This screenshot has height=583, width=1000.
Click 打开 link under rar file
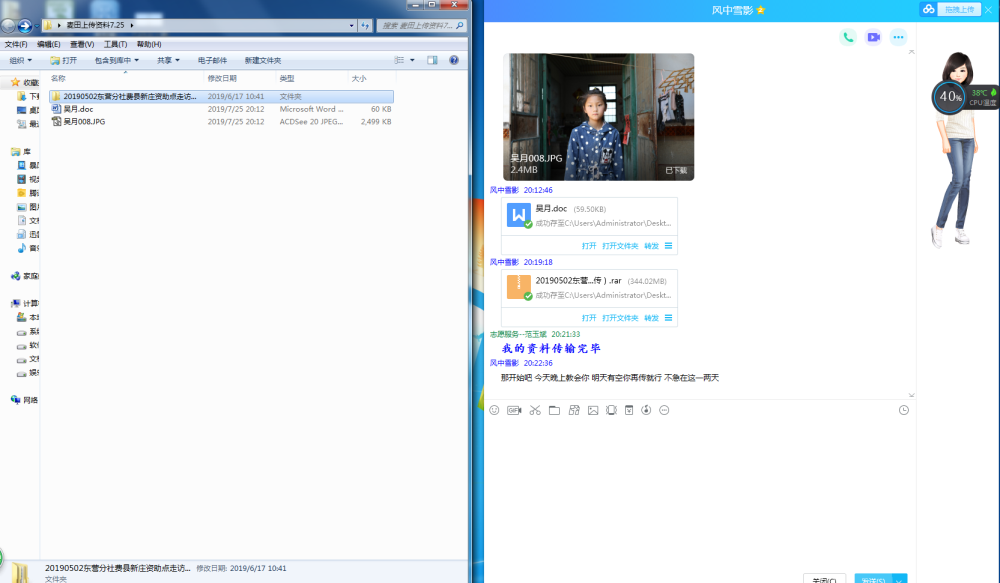click(589, 318)
